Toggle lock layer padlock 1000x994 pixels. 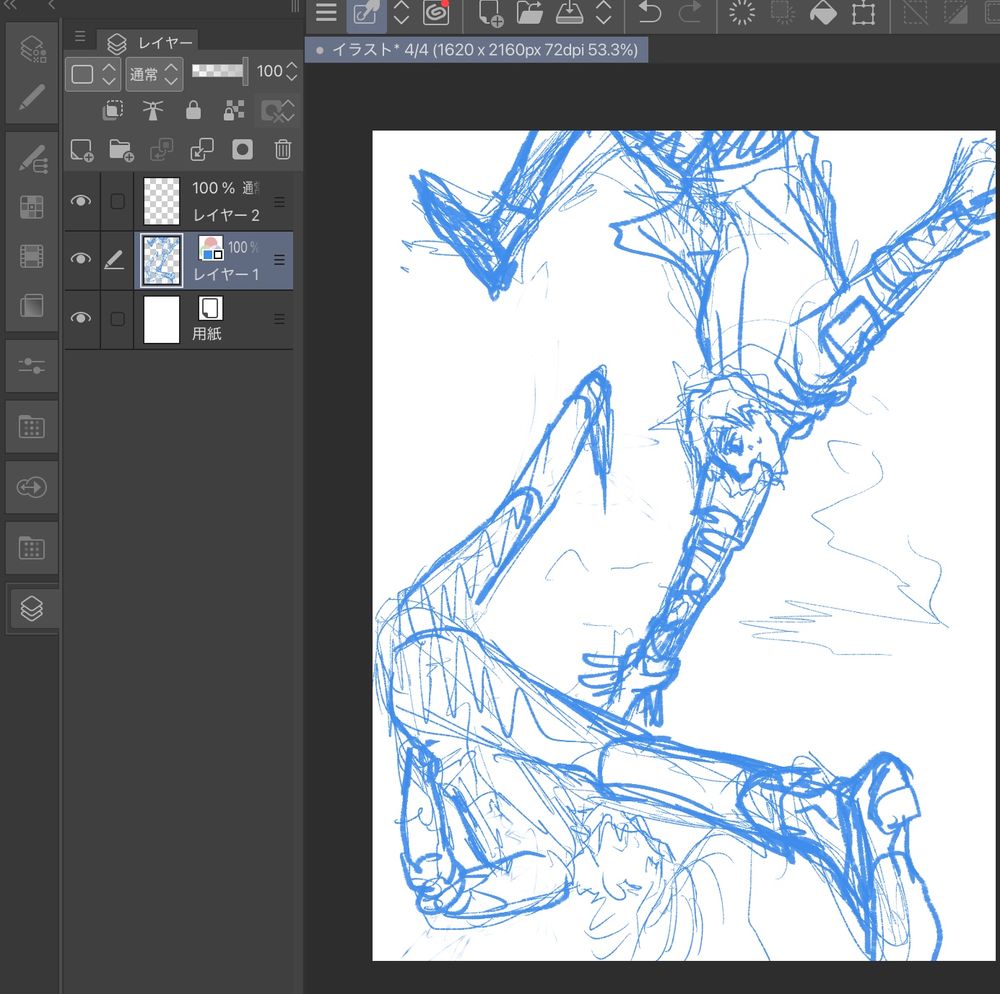193,110
